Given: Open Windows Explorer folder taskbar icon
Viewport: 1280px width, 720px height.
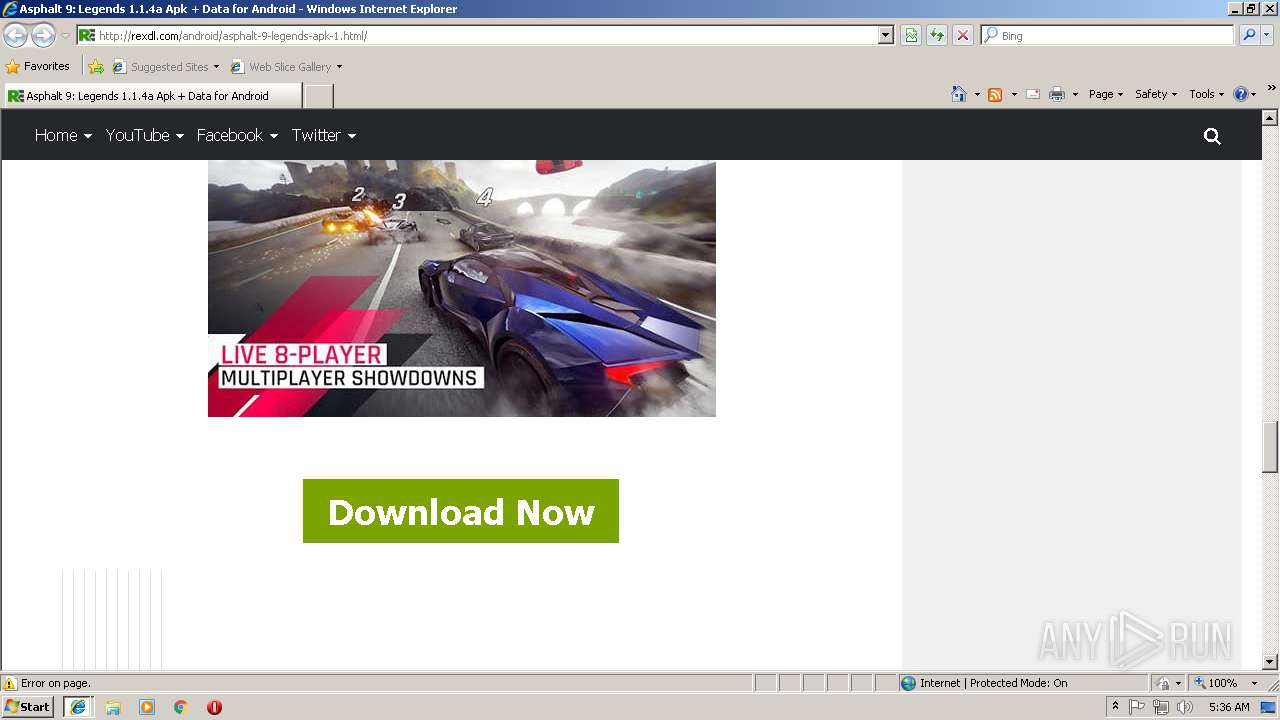Looking at the screenshot, I should click(113, 707).
